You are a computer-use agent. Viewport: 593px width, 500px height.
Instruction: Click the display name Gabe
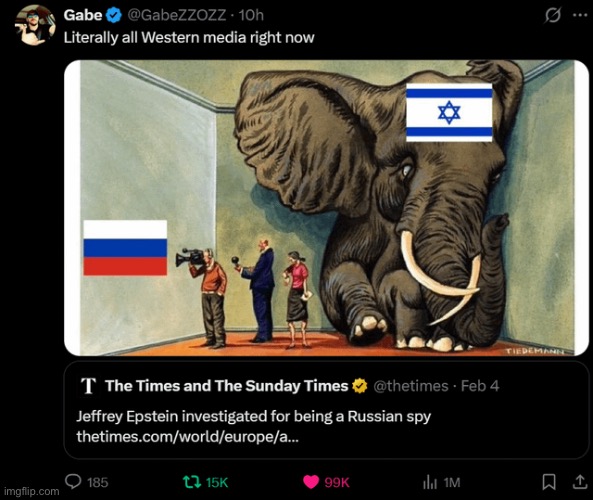click(x=83, y=15)
